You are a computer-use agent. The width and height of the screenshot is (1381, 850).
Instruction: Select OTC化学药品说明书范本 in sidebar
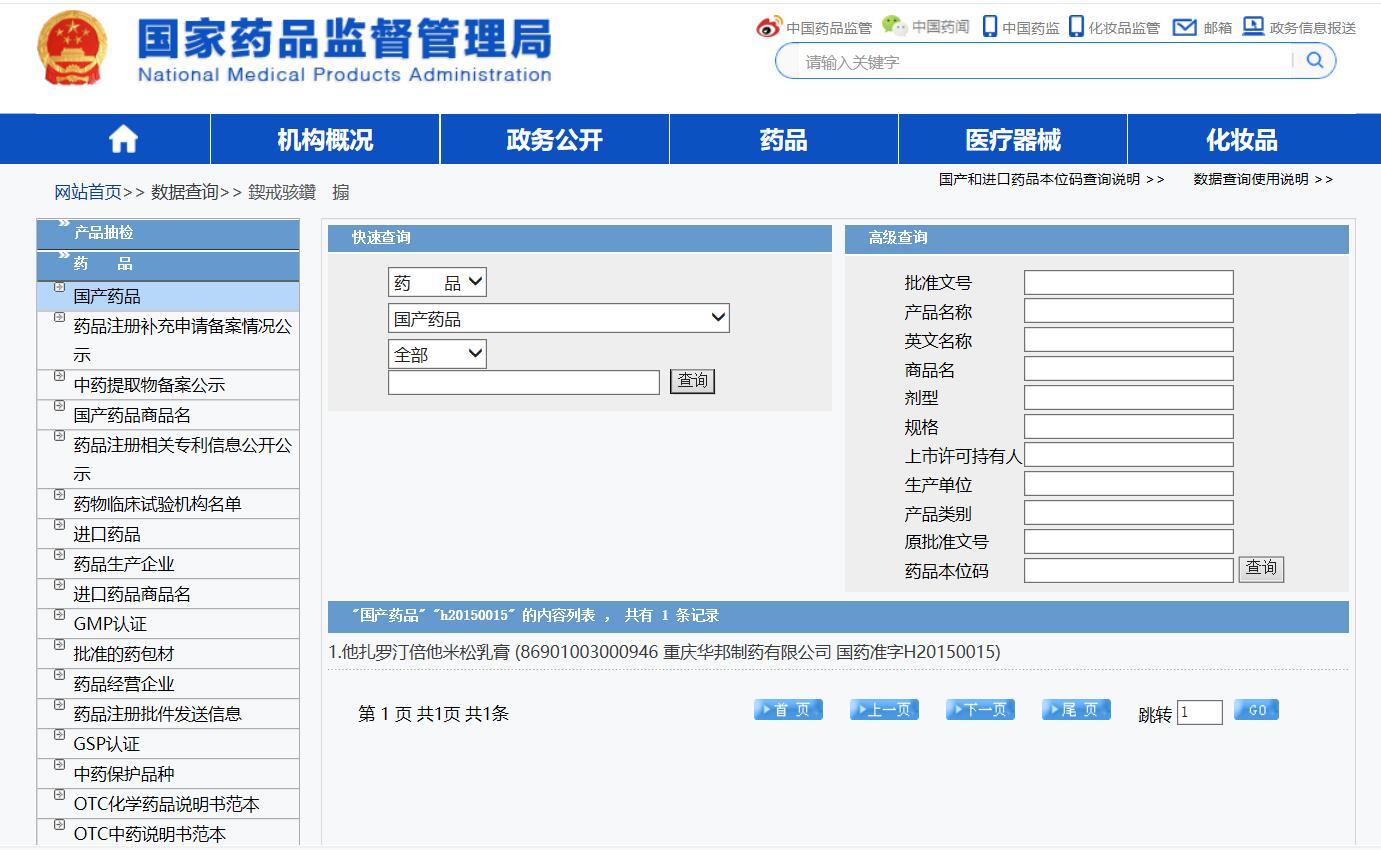pyautogui.click(x=167, y=804)
